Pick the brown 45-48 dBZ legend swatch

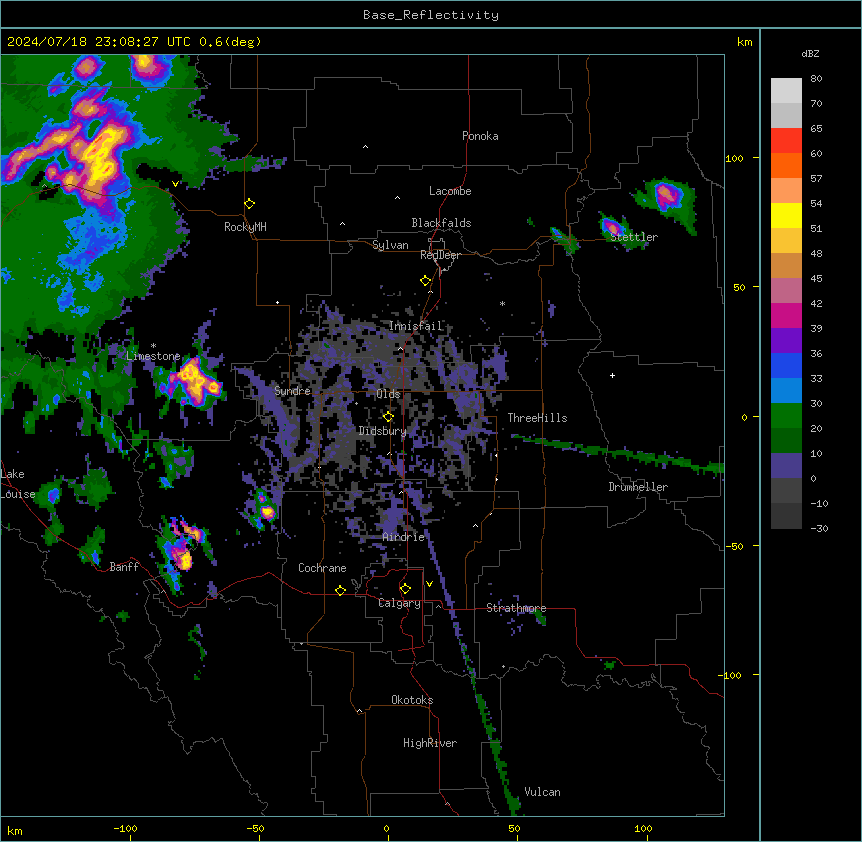point(786,265)
